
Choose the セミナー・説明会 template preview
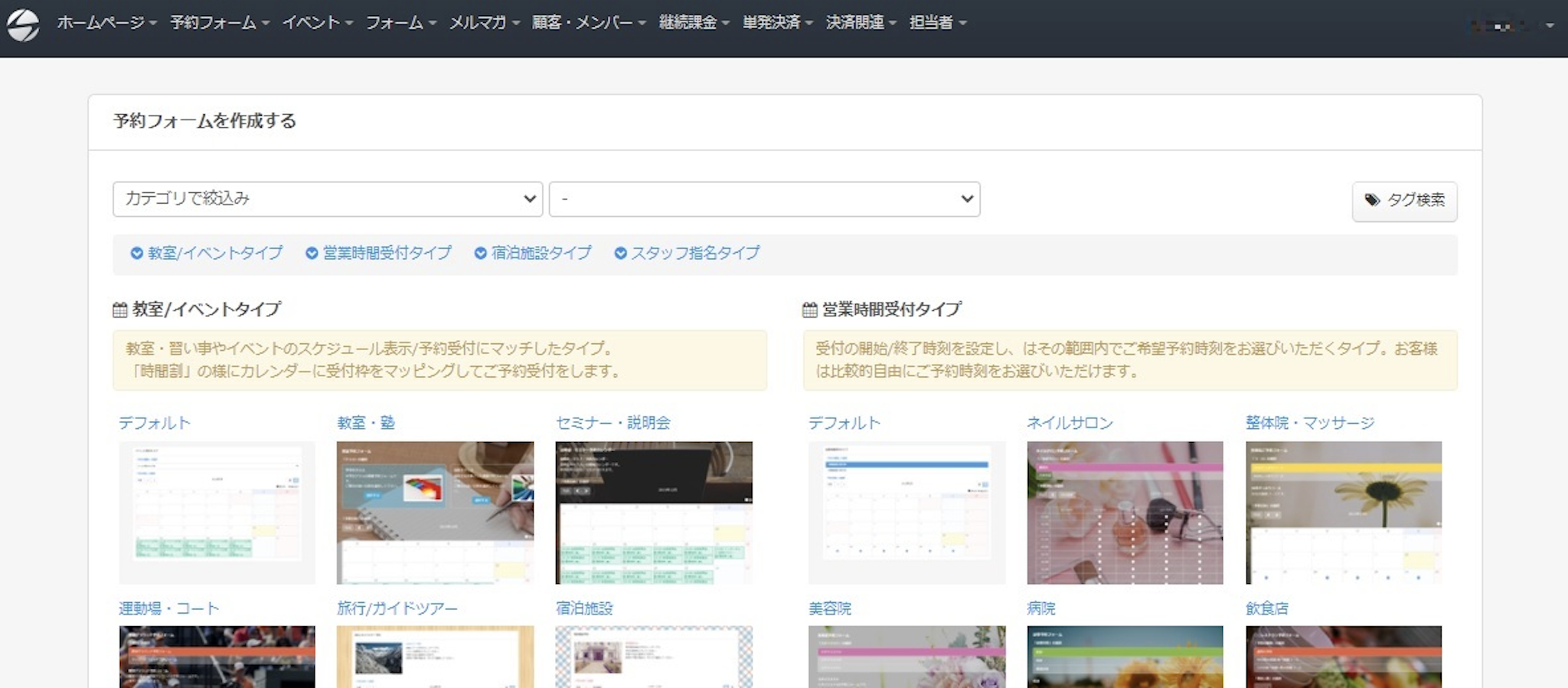point(653,513)
